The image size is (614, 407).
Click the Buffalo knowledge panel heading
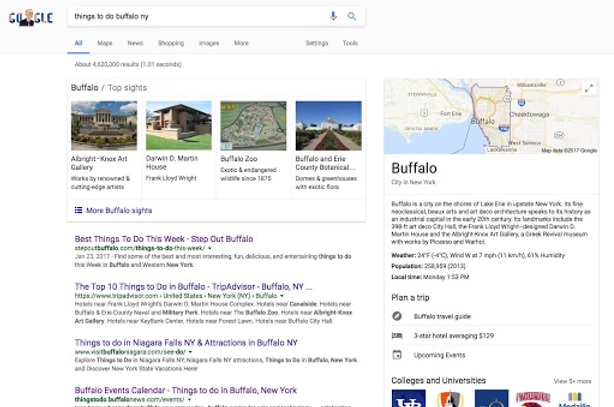pyautogui.click(x=414, y=168)
